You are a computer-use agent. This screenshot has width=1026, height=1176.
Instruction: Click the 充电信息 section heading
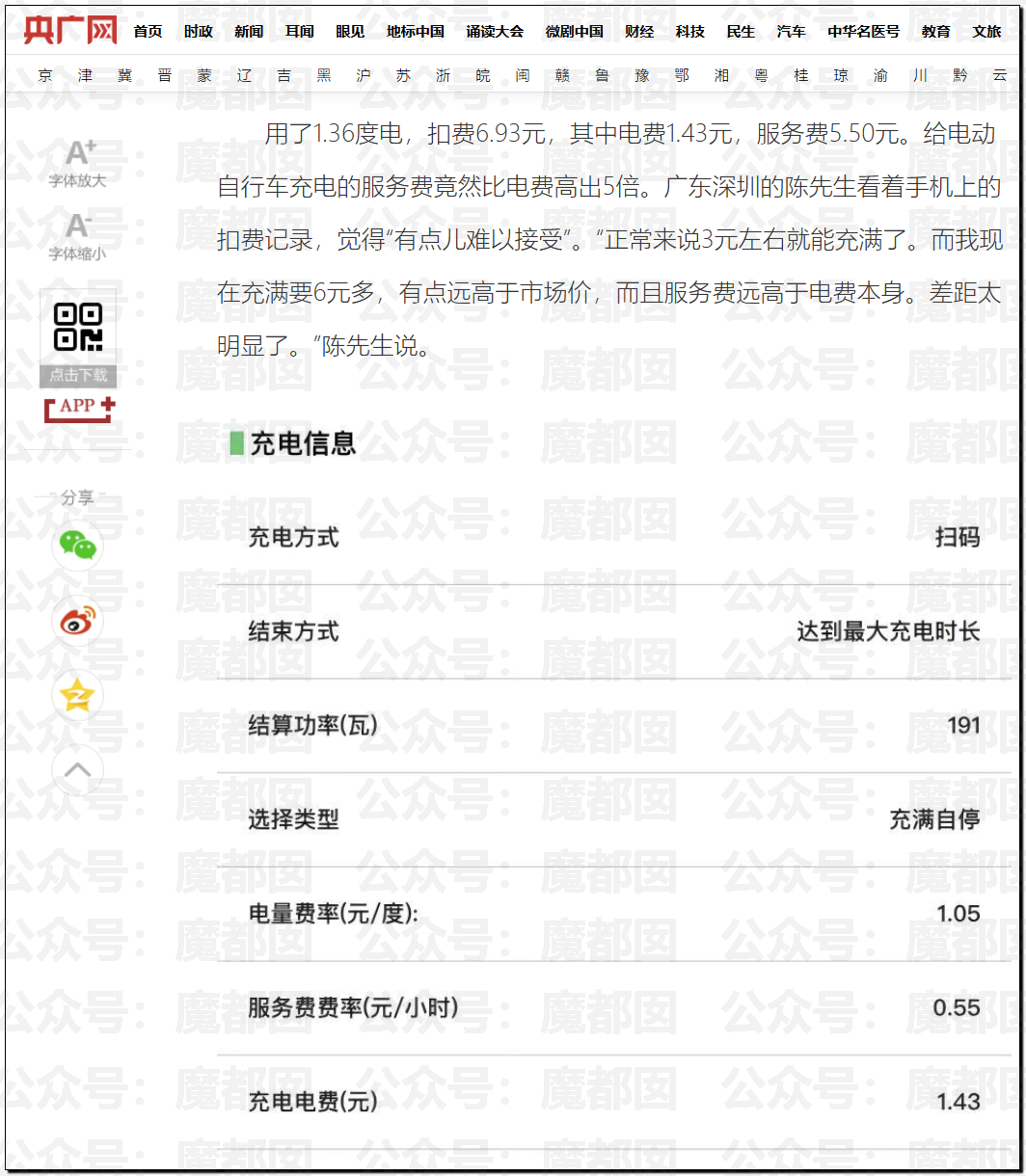pyautogui.click(x=303, y=443)
